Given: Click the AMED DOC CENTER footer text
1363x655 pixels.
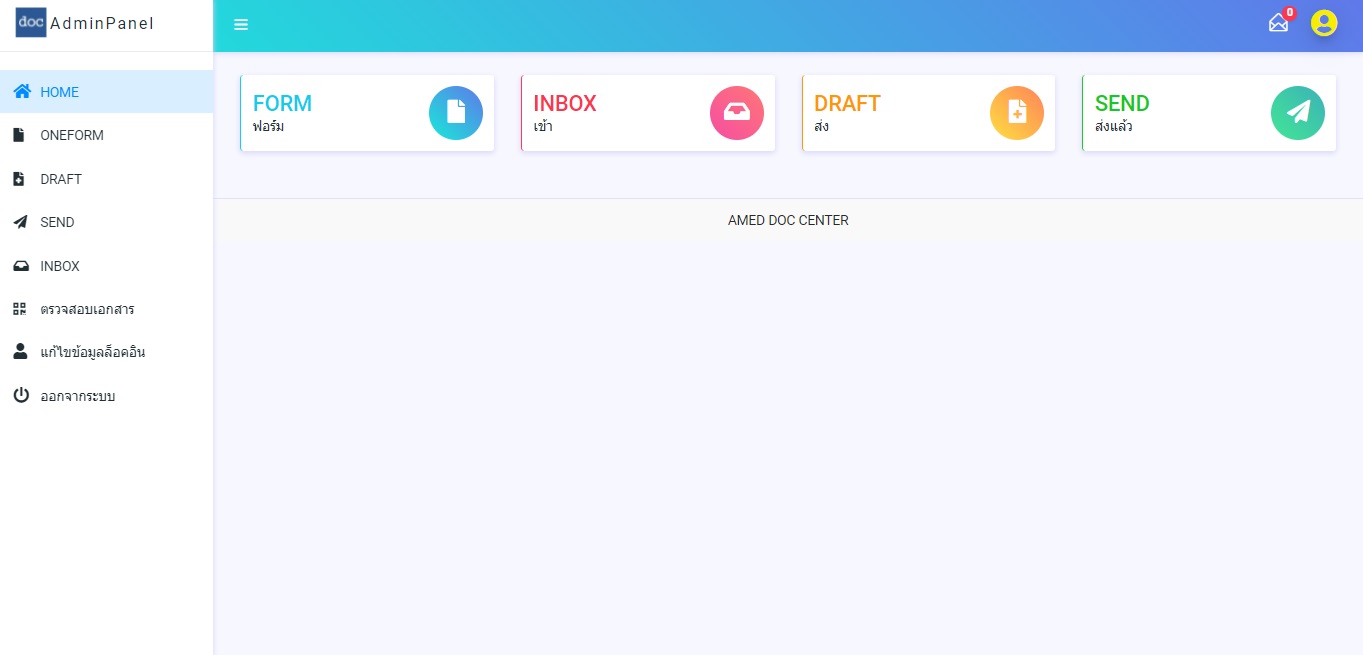Looking at the screenshot, I should 788,220.
